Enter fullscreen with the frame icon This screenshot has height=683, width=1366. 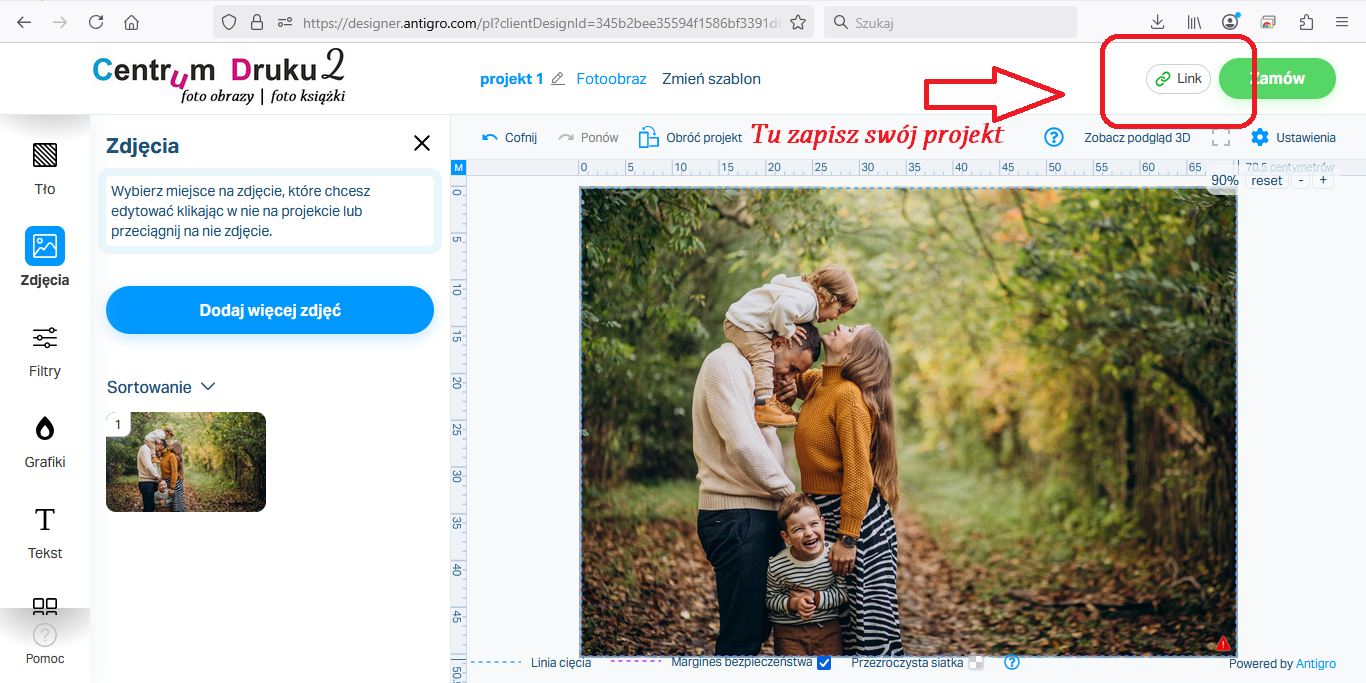coord(1221,137)
